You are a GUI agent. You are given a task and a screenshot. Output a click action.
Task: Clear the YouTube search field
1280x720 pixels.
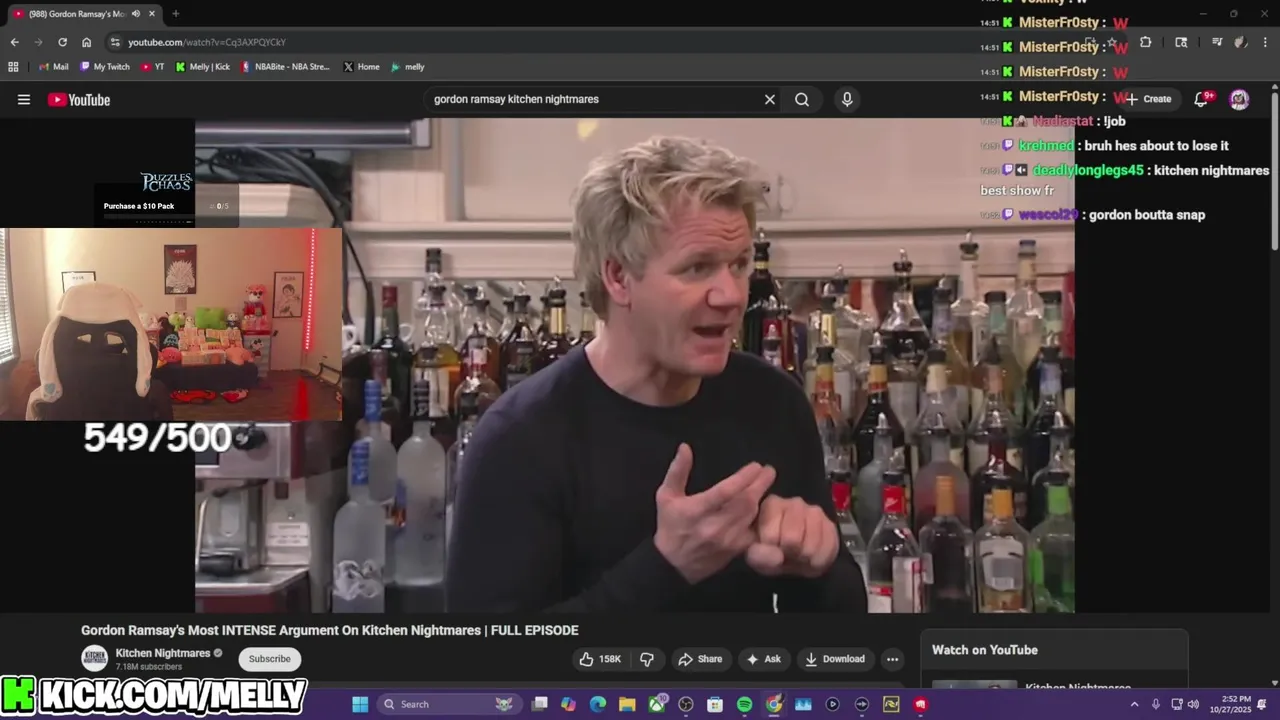tap(770, 99)
